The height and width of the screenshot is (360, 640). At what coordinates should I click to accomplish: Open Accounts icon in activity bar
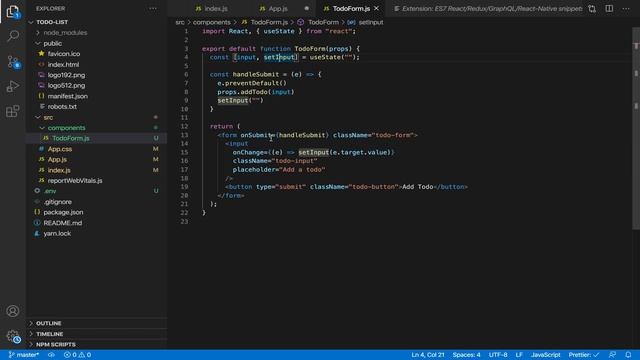tap(13, 311)
